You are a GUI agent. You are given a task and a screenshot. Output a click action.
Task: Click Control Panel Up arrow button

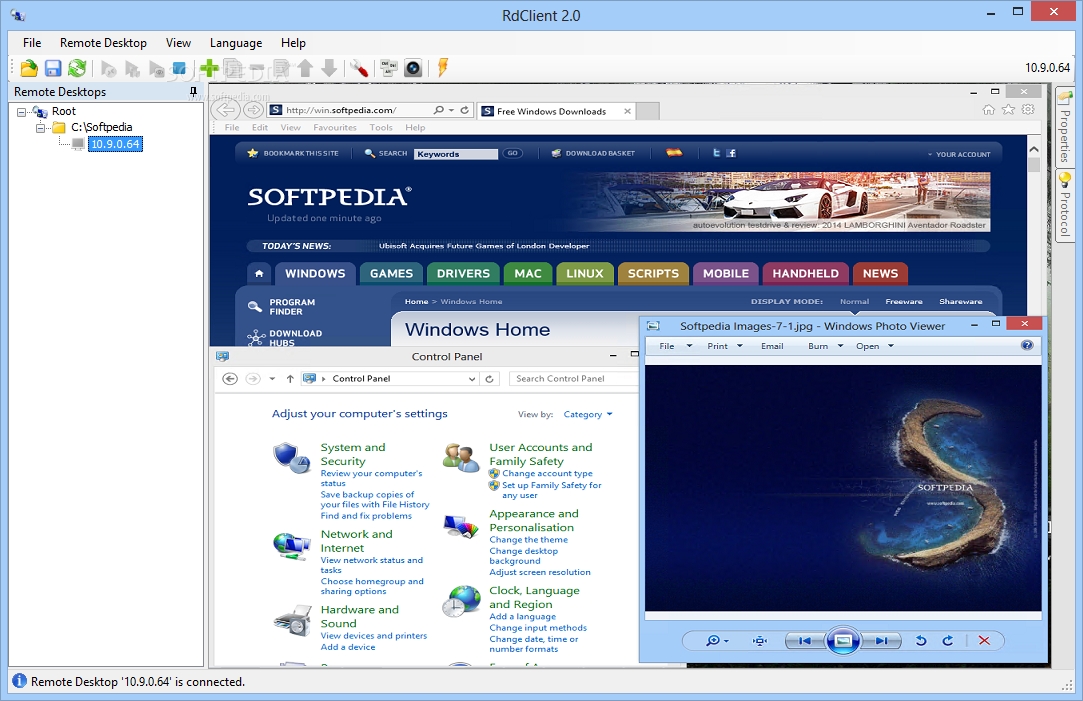[x=290, y=378]
